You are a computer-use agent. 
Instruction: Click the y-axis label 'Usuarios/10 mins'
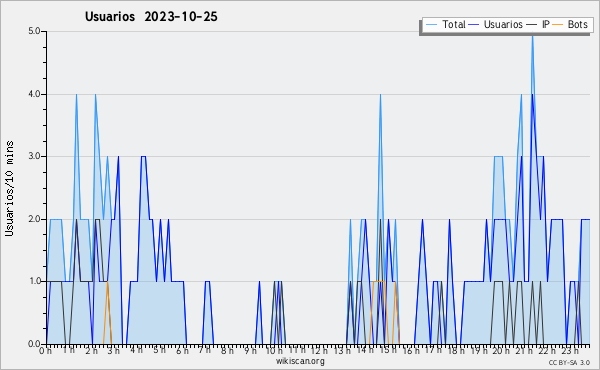click(x=9, y=188)
